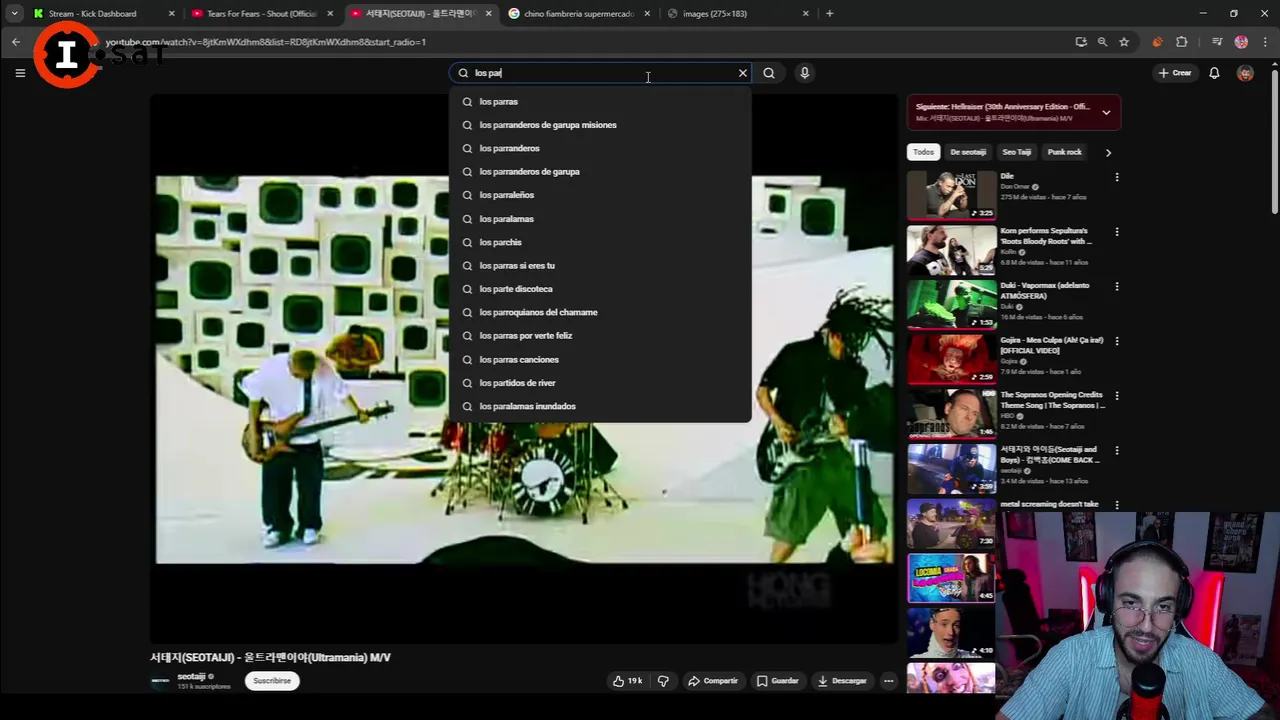Install app via address bar icon
1280x720 pixels.
tap(1081, 42)
